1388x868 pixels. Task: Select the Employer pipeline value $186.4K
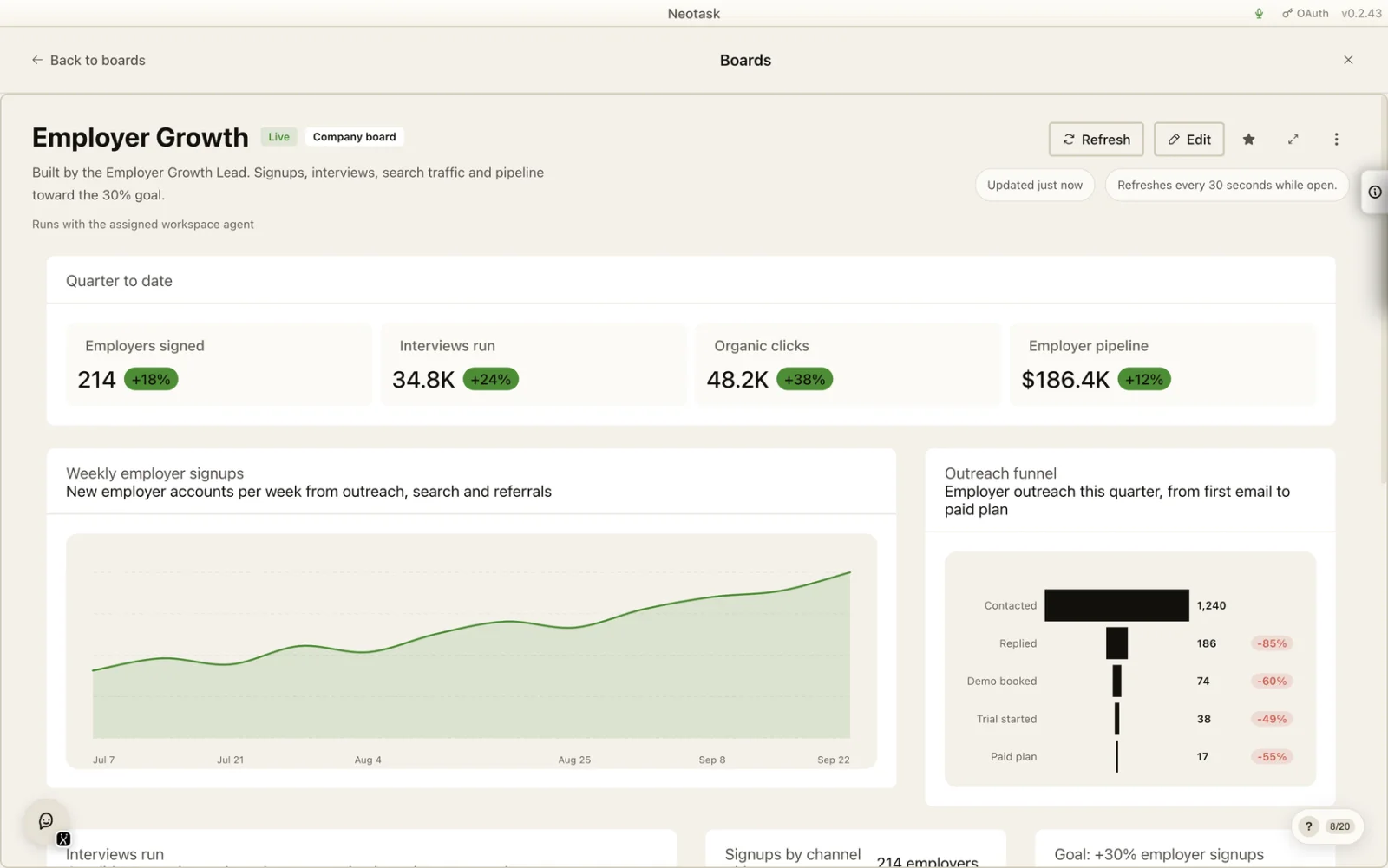tap(1065, 380)
